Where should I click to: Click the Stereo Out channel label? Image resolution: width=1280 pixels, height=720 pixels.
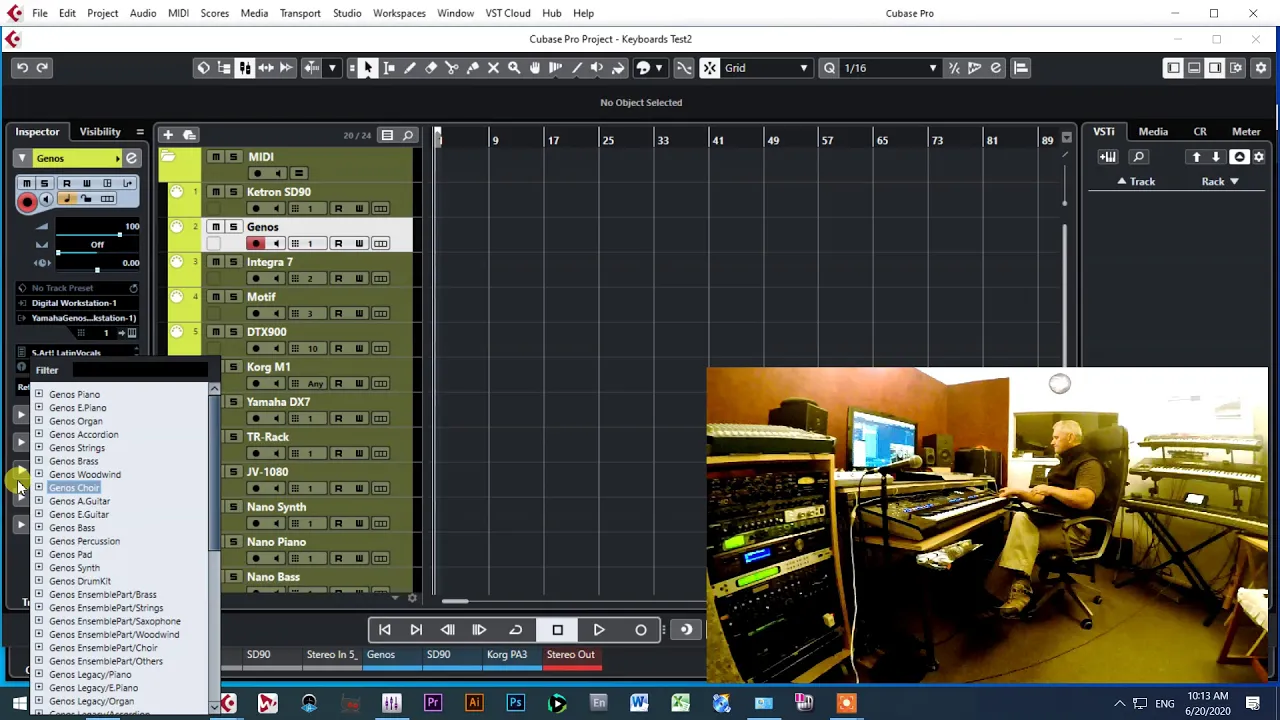(570, 655)
